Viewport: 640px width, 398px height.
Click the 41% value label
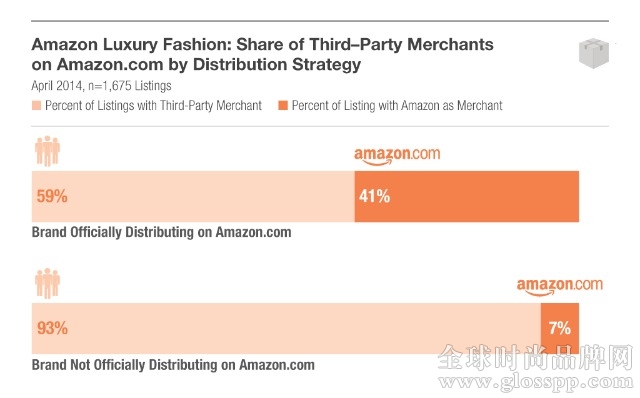(x=374, y=196)
